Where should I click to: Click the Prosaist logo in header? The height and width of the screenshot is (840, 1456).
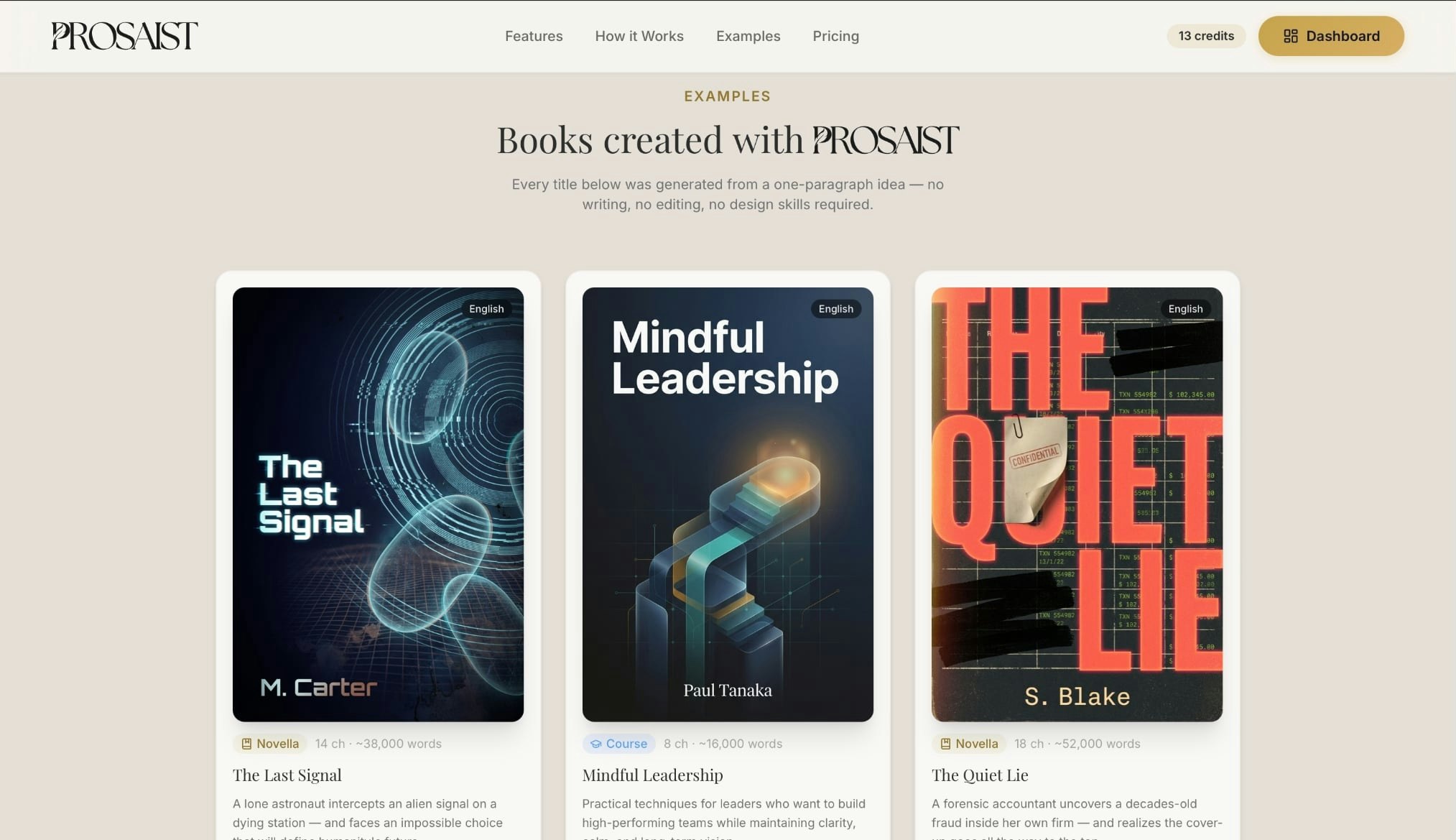point(124,36)
